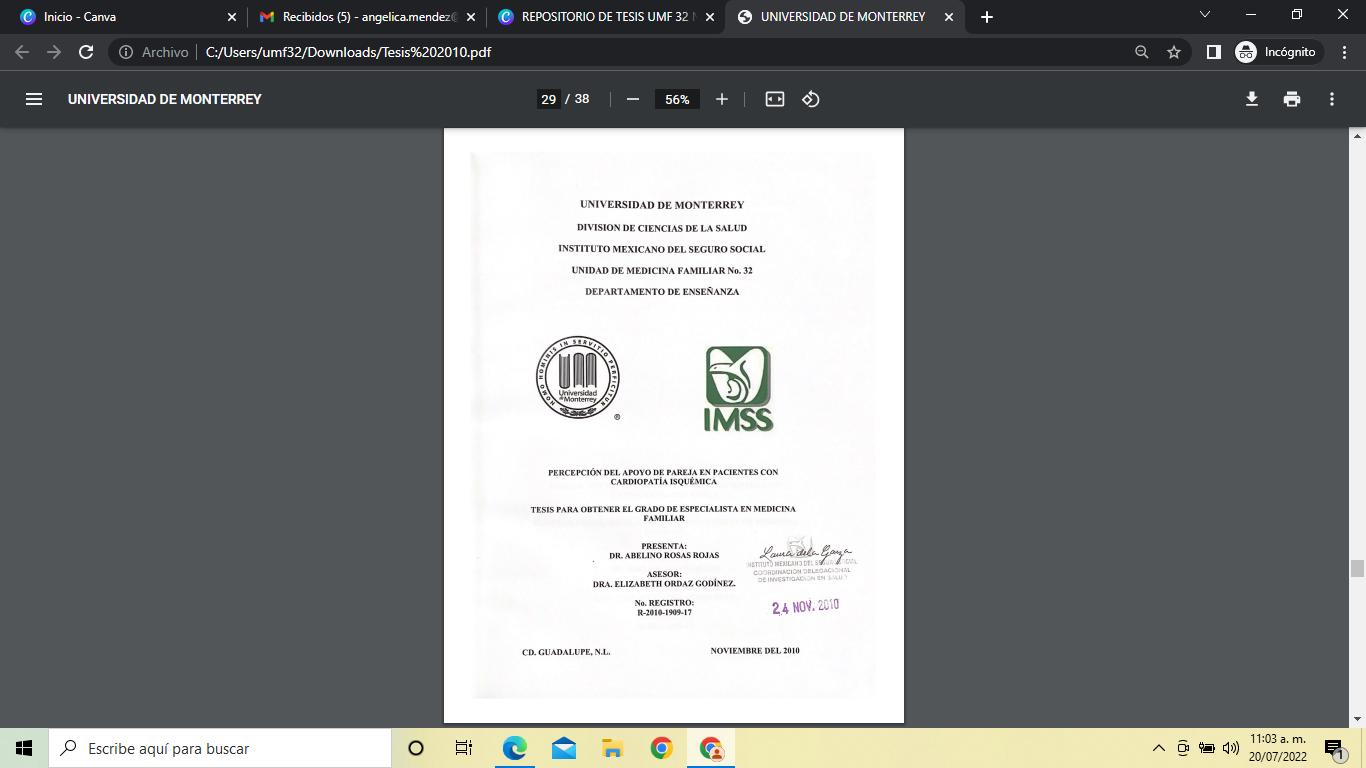This screenshot has height=768, width=1366.
Task: Reload the current page
Action: 86,52
